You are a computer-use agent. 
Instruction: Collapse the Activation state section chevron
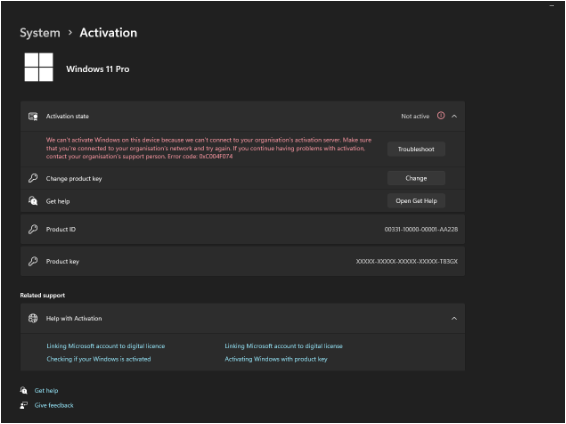click(454, 116)
